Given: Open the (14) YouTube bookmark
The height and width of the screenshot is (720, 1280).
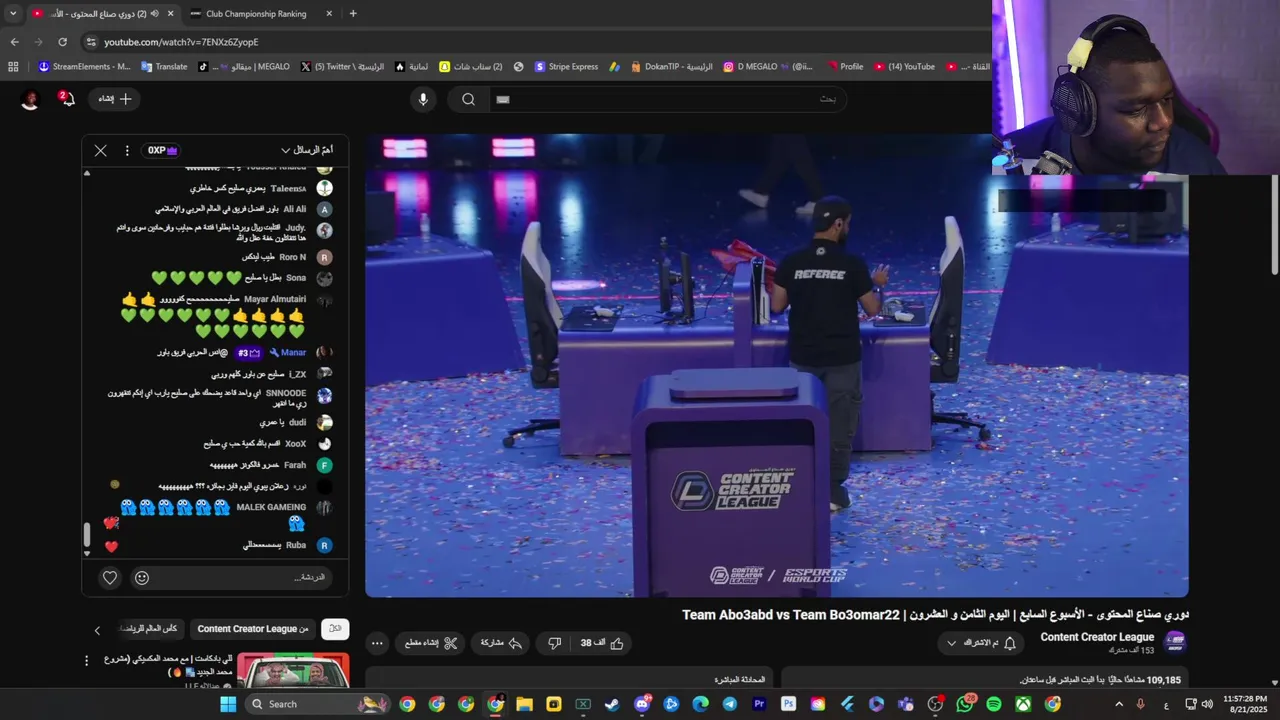Looking at the screenshot, I should 904,67.
